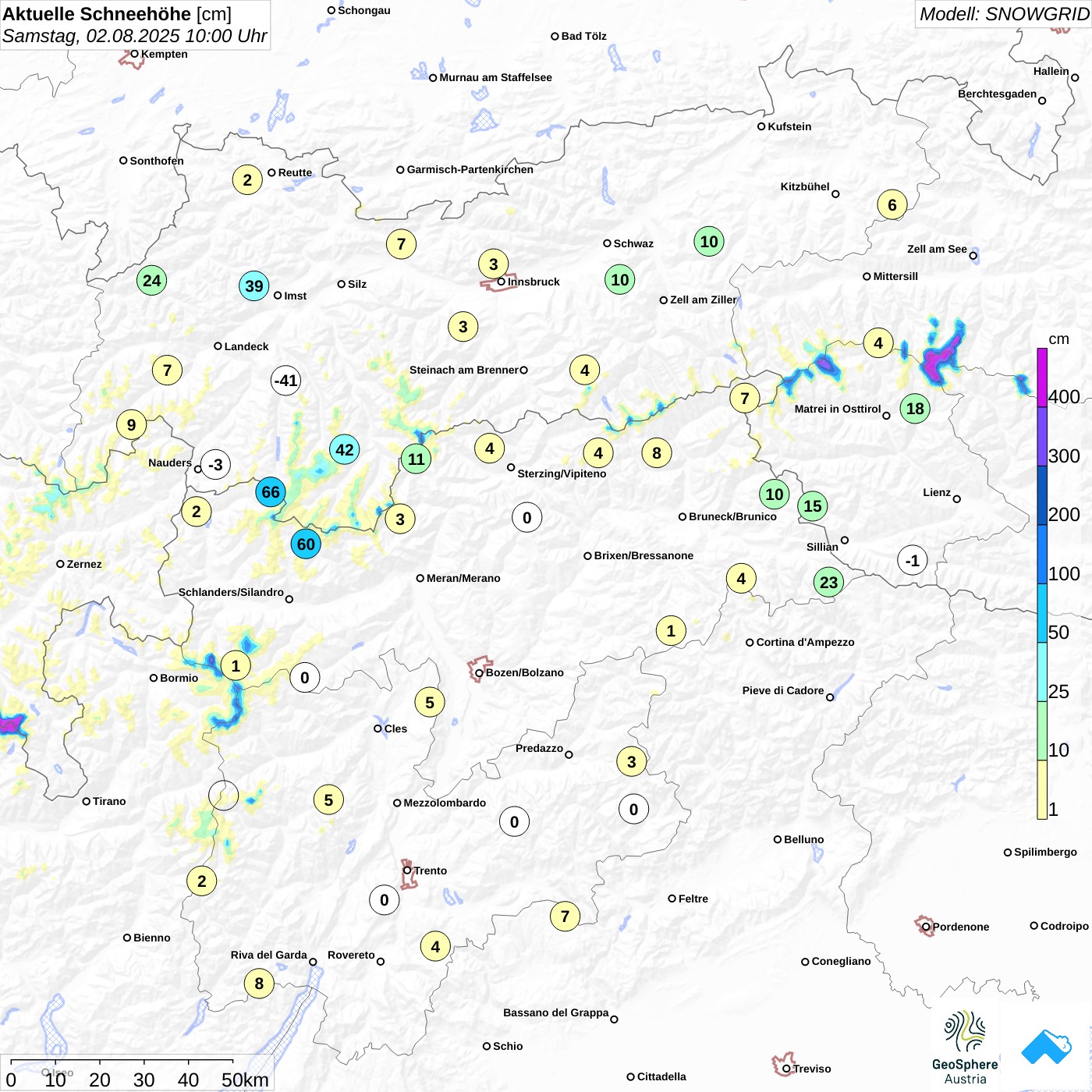
Task: Click the 'Modell: SNOWGRID' label
Action: pos(1003,14)
